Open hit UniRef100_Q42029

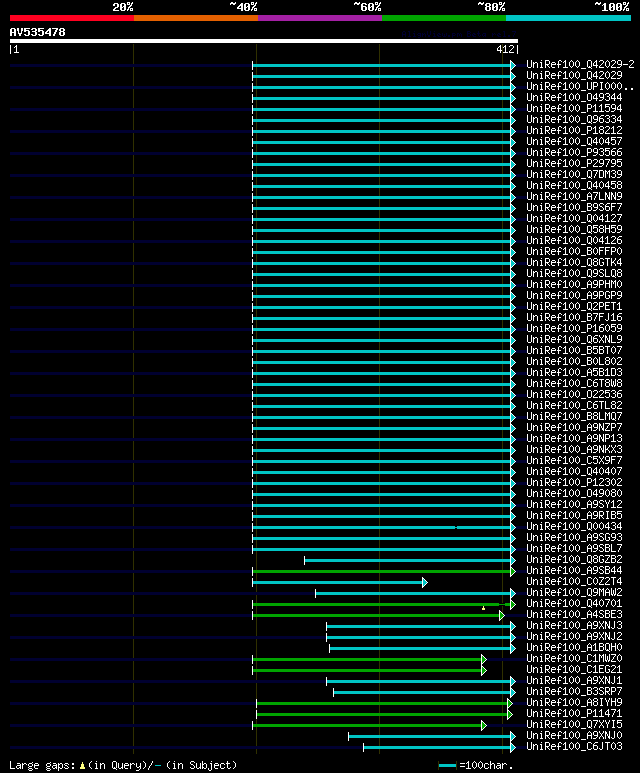click(x=574, y=75)
